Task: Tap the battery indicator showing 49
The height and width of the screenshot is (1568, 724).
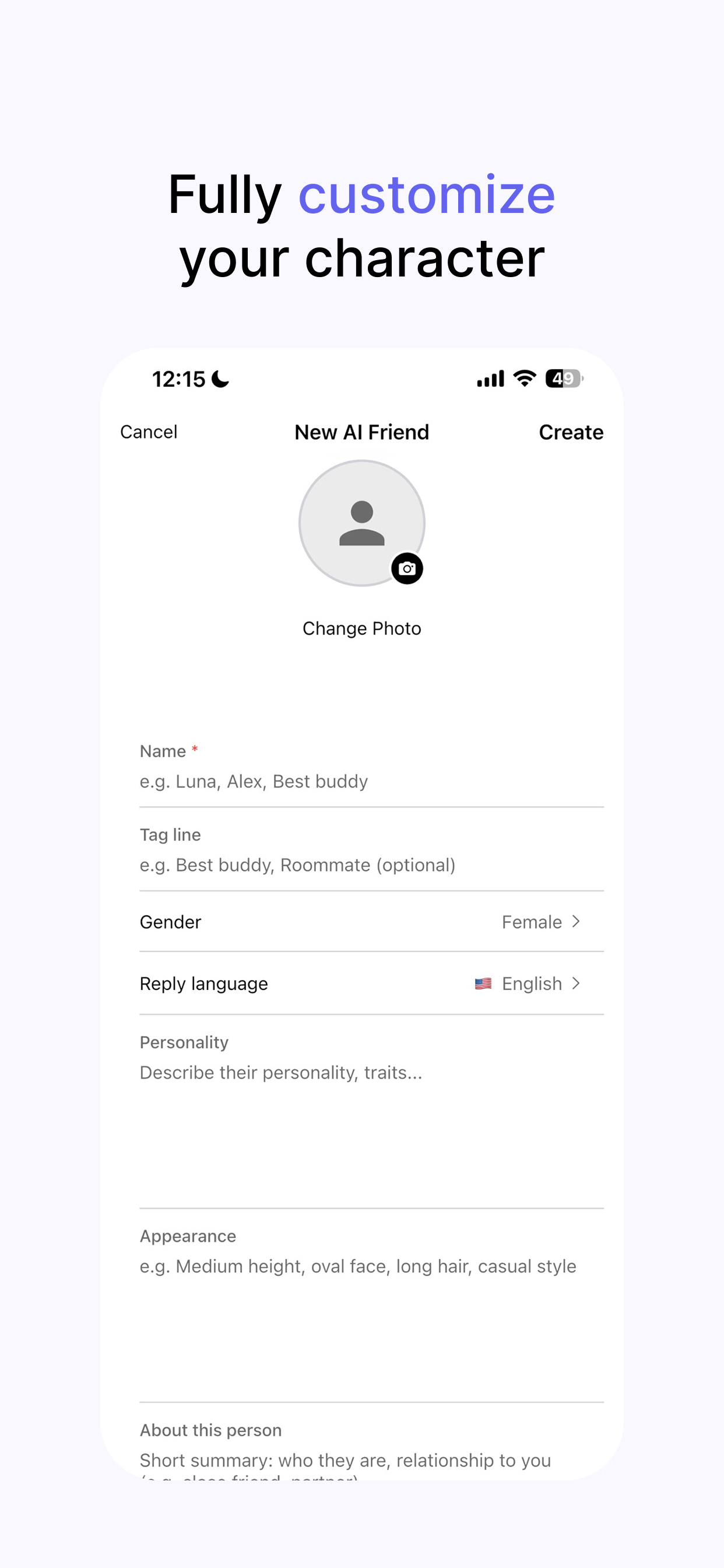Action: click(563, 378)
